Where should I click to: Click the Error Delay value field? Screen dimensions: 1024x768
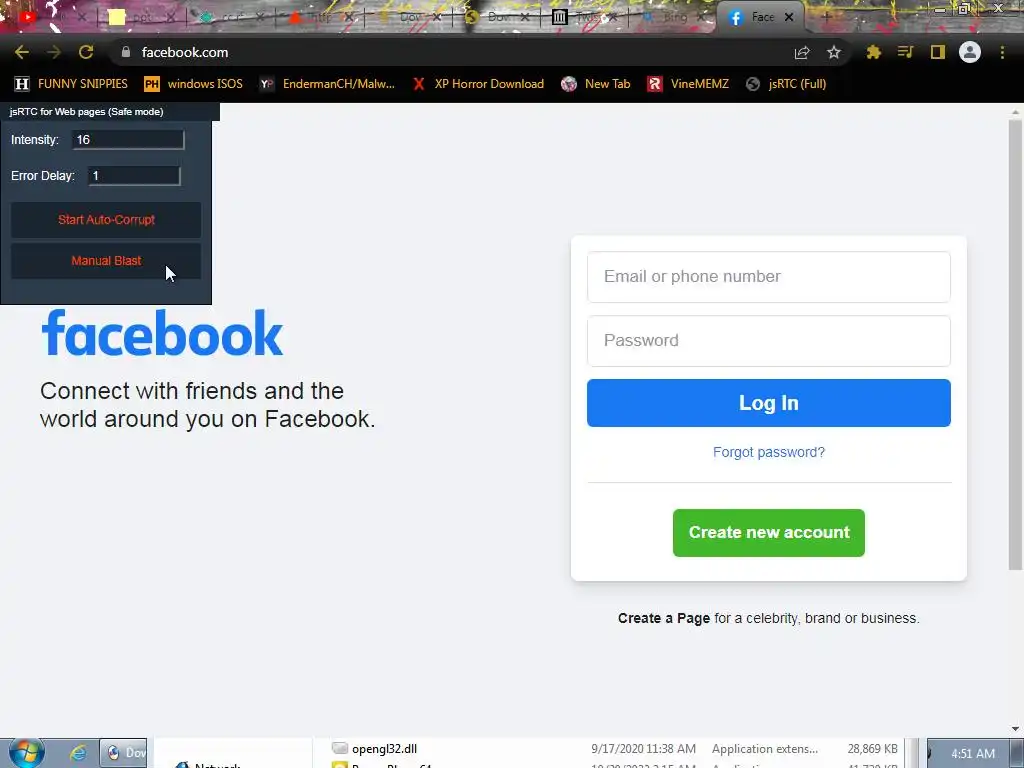tap(134, 176)
